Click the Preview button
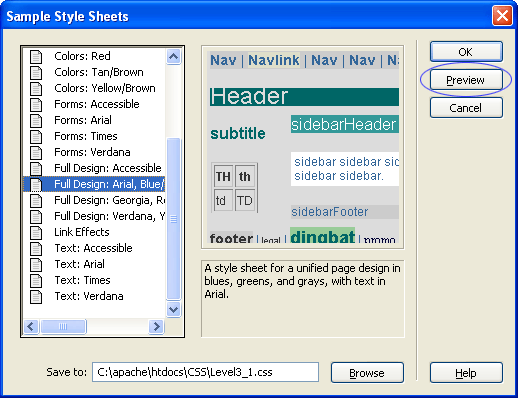Image resolution: width=518 pixels, height=398 pixels. pyautogui.click(x=466, y=80)
